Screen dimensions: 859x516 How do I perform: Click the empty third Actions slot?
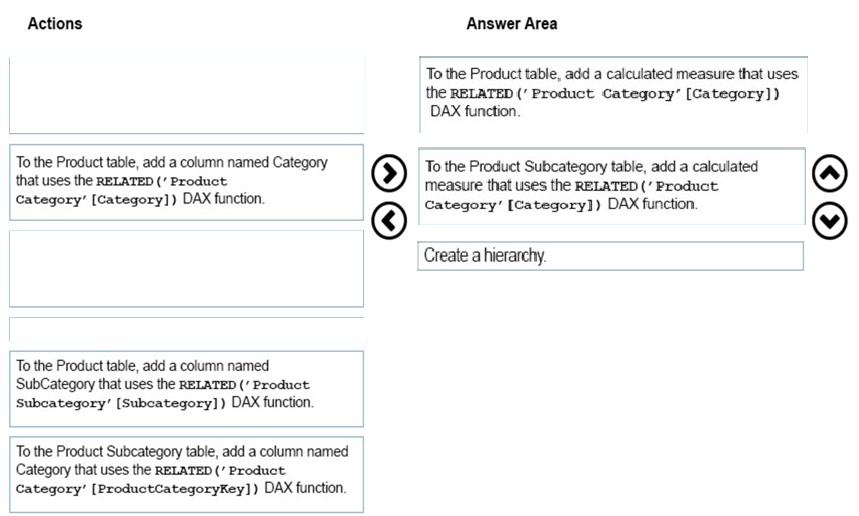[186, 268]
